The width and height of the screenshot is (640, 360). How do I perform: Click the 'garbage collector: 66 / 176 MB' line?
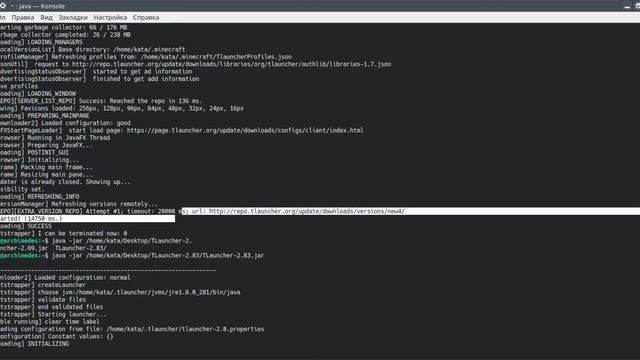[64, 27]
